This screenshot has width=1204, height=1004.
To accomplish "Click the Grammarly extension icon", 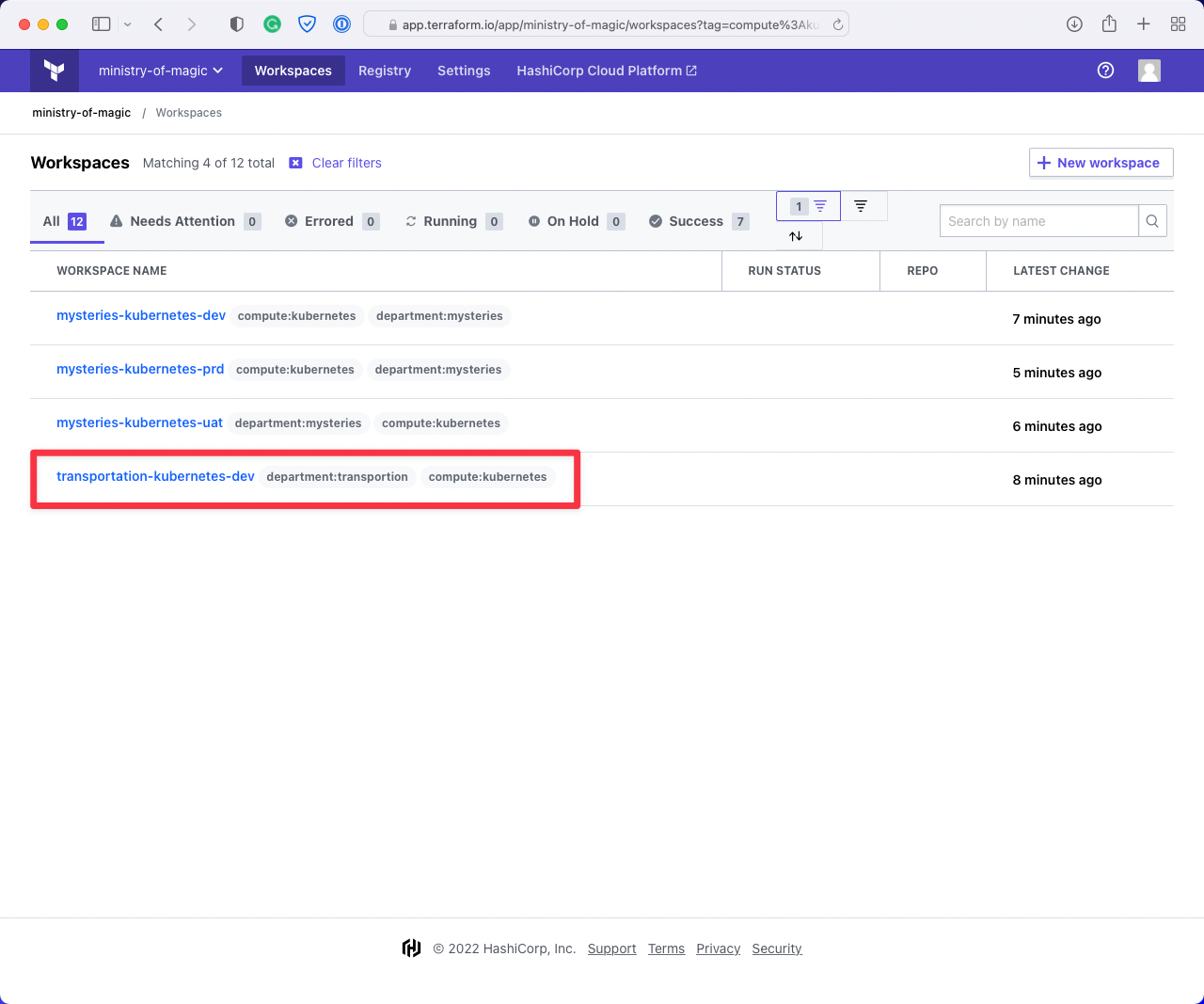I will (x=272, y=24).
